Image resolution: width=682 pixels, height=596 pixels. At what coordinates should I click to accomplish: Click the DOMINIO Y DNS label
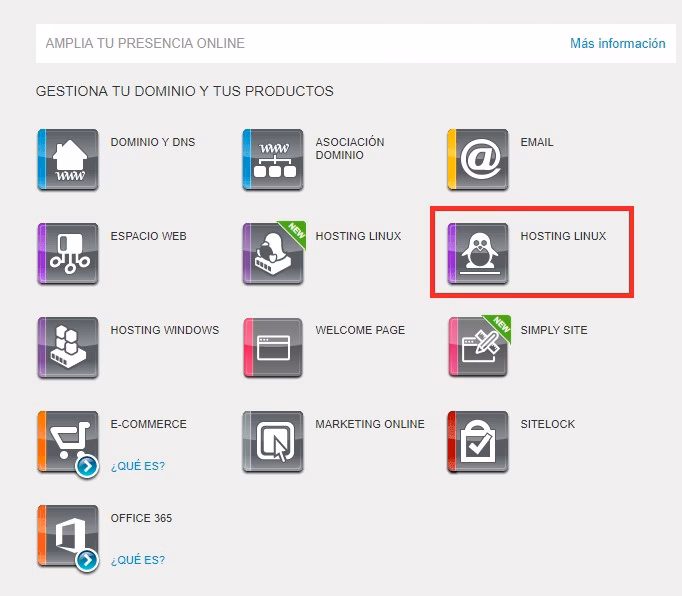[153, 142]
